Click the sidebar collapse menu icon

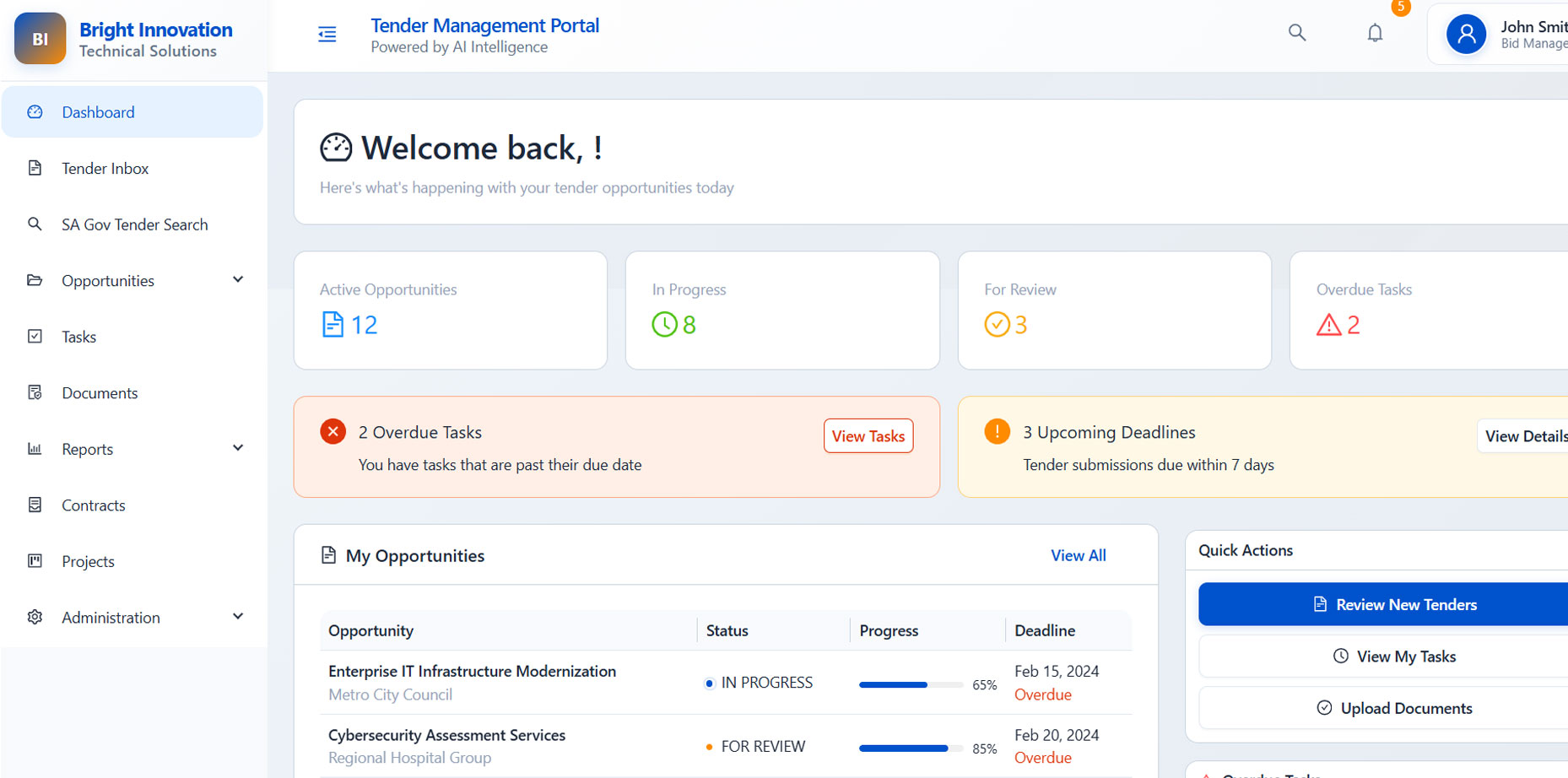click(327, 35)
